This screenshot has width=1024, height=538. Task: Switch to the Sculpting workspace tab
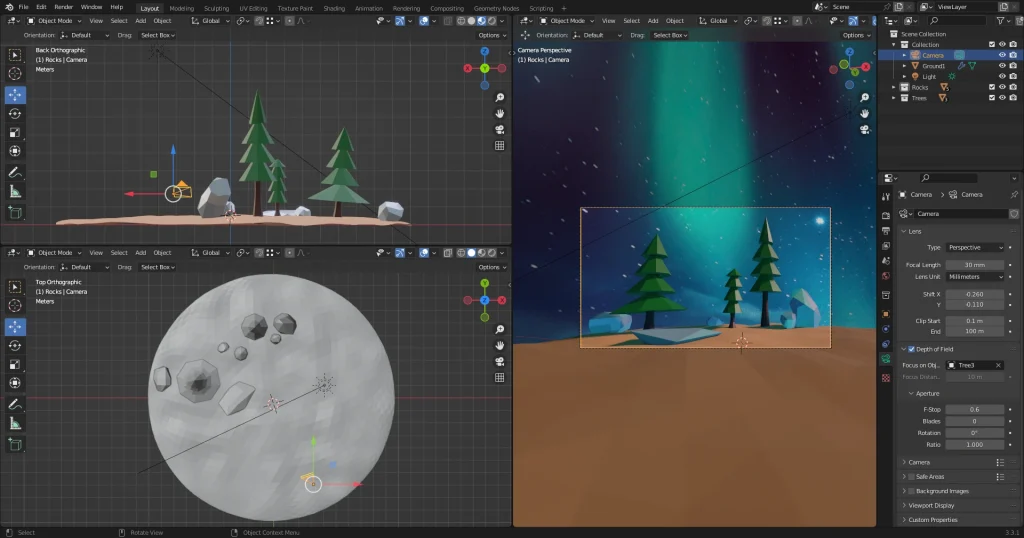(x=216, y=8)
